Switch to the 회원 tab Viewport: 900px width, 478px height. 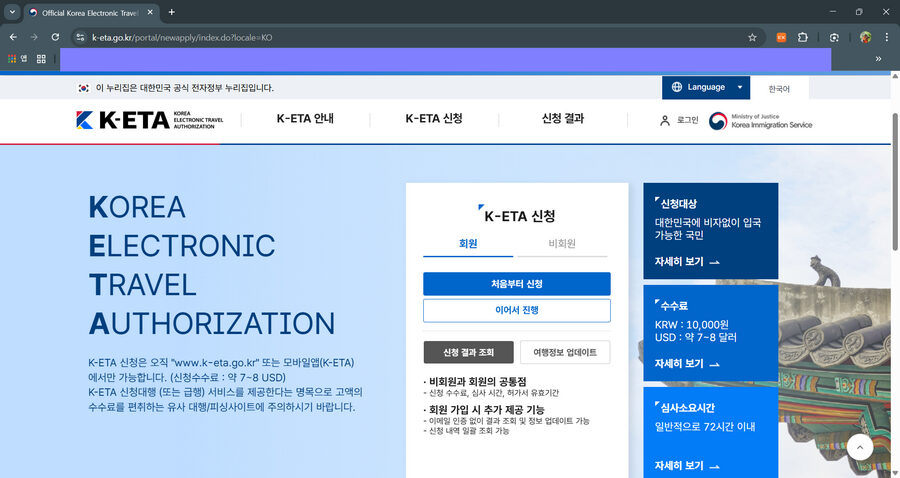coord(468,244)
